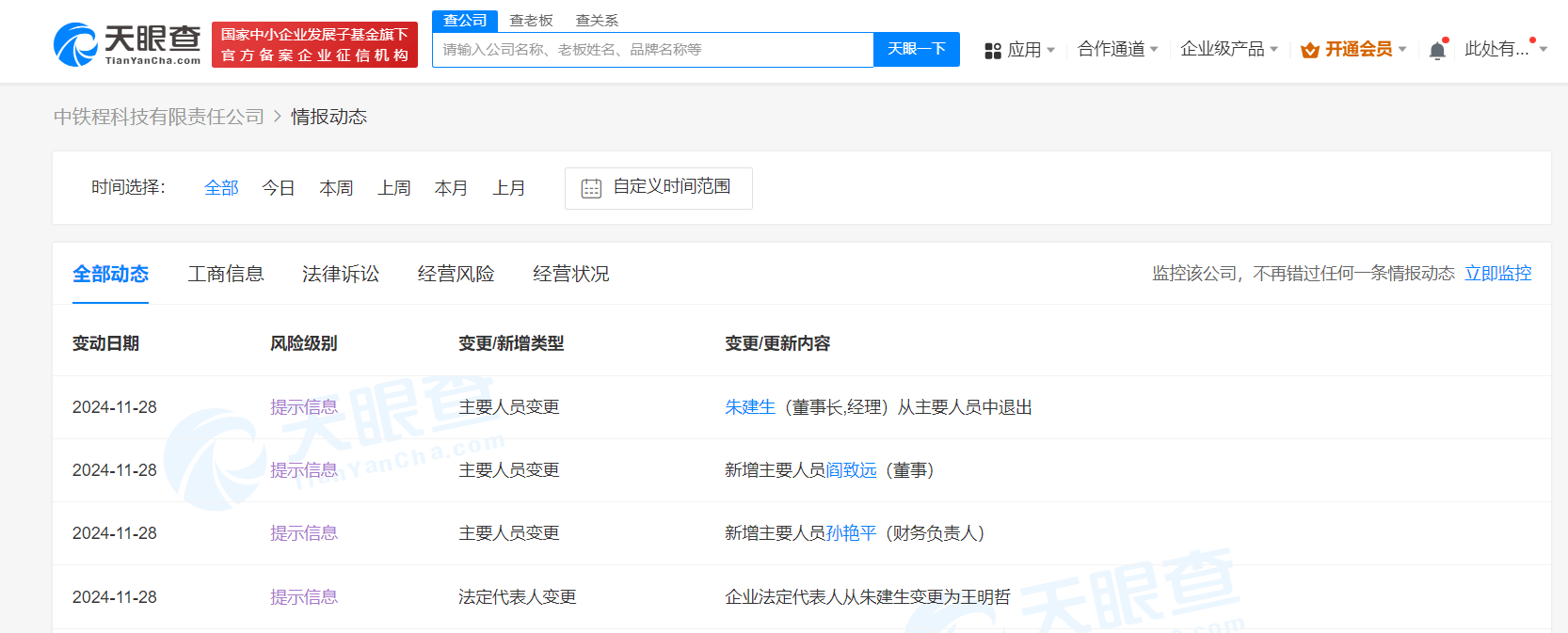The width and height of the screenshot is (1568, 633).
Task: Expand the 企业级产品 dropdown
Action: [x=1229, y=49]
